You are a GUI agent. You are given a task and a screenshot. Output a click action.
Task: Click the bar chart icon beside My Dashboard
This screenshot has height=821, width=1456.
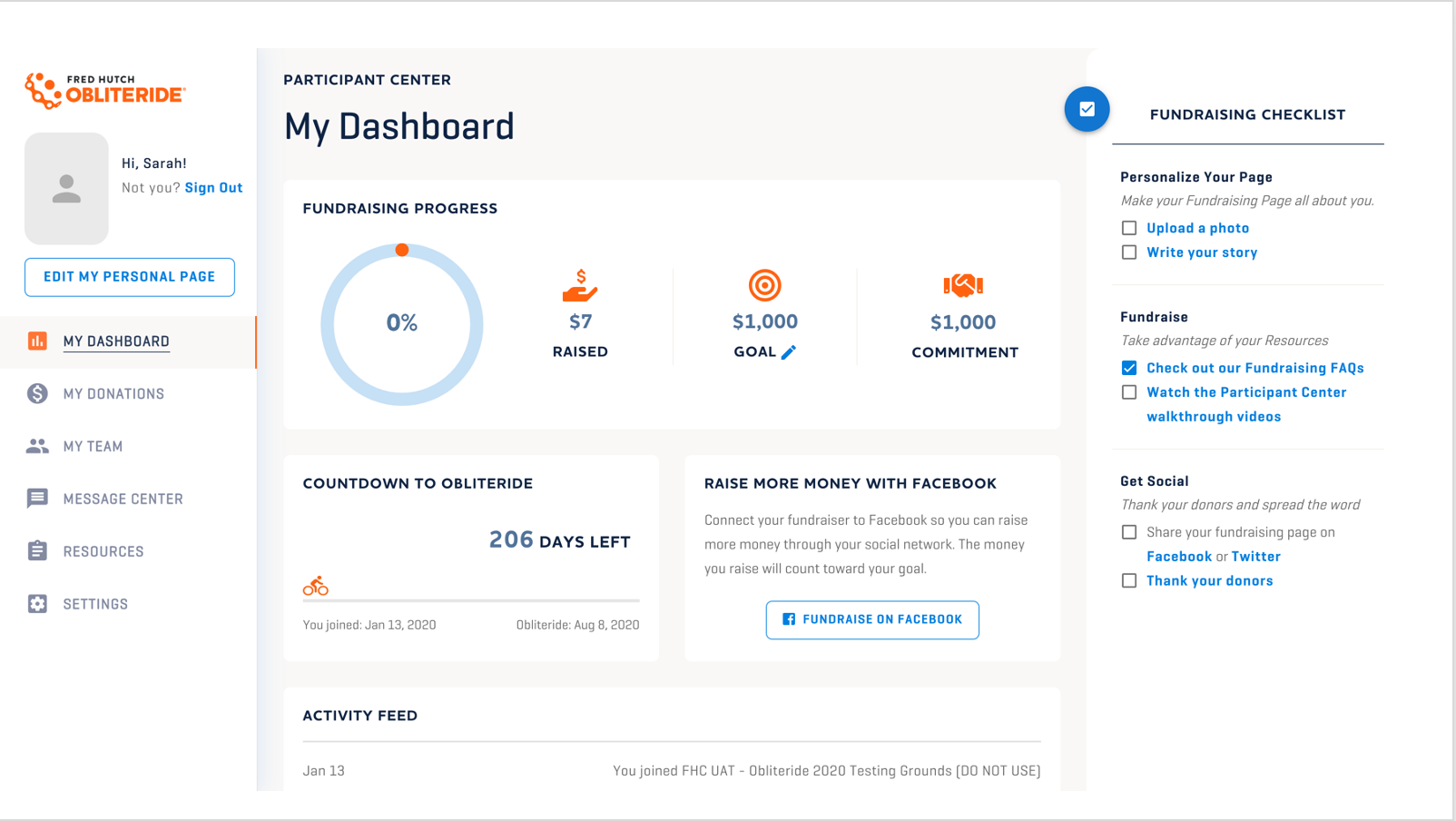36,341
